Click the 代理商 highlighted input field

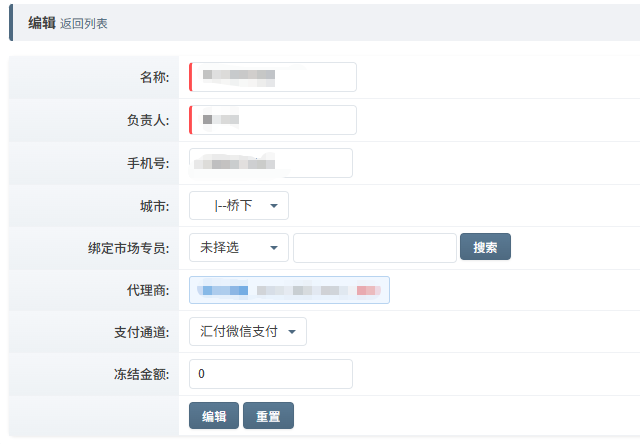289,290
